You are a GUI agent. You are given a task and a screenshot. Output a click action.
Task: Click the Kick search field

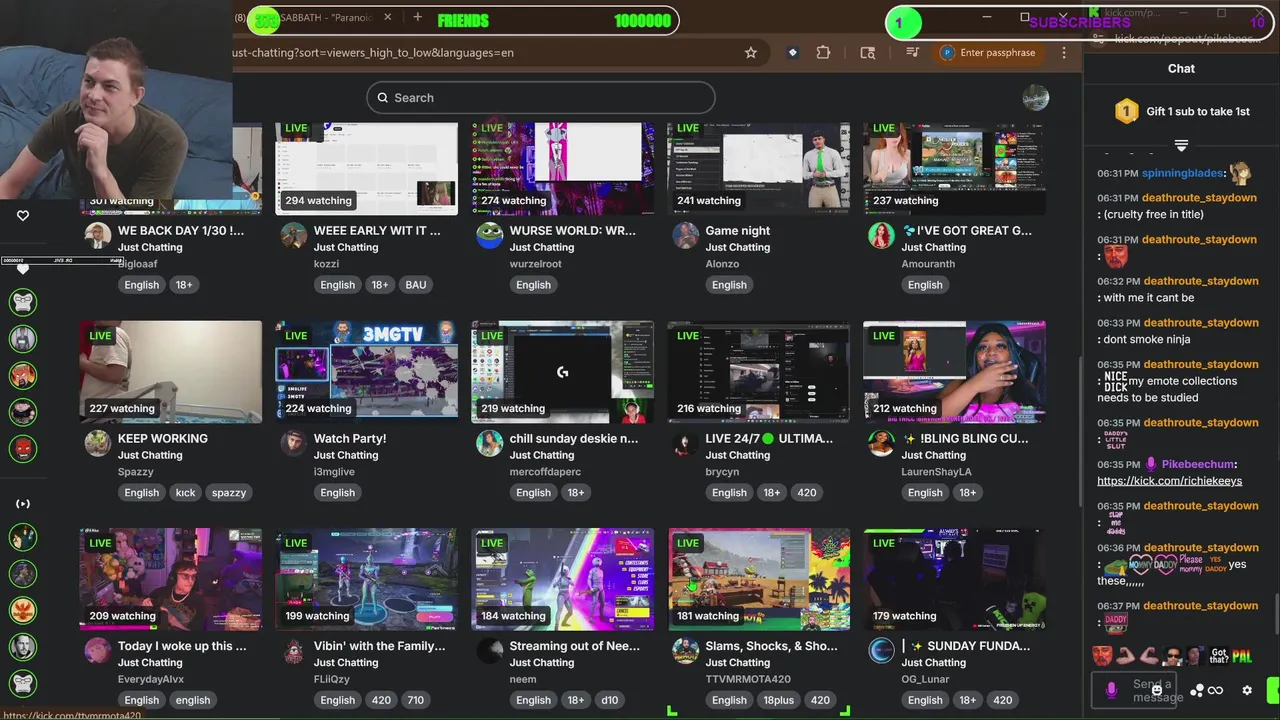point(541,98)
